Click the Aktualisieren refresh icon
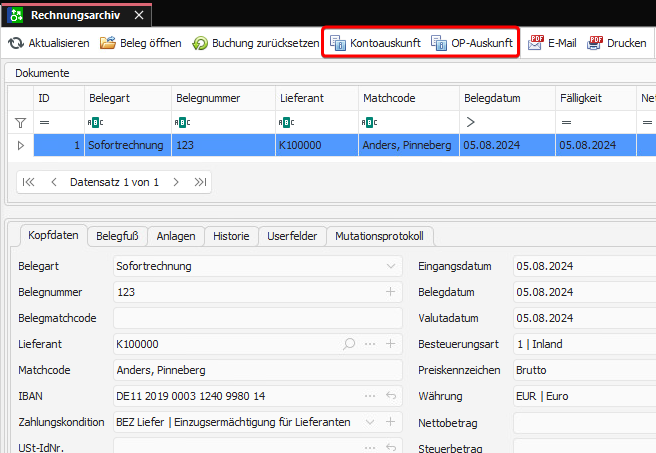656x453 pixels. click(x=16, y=43)
